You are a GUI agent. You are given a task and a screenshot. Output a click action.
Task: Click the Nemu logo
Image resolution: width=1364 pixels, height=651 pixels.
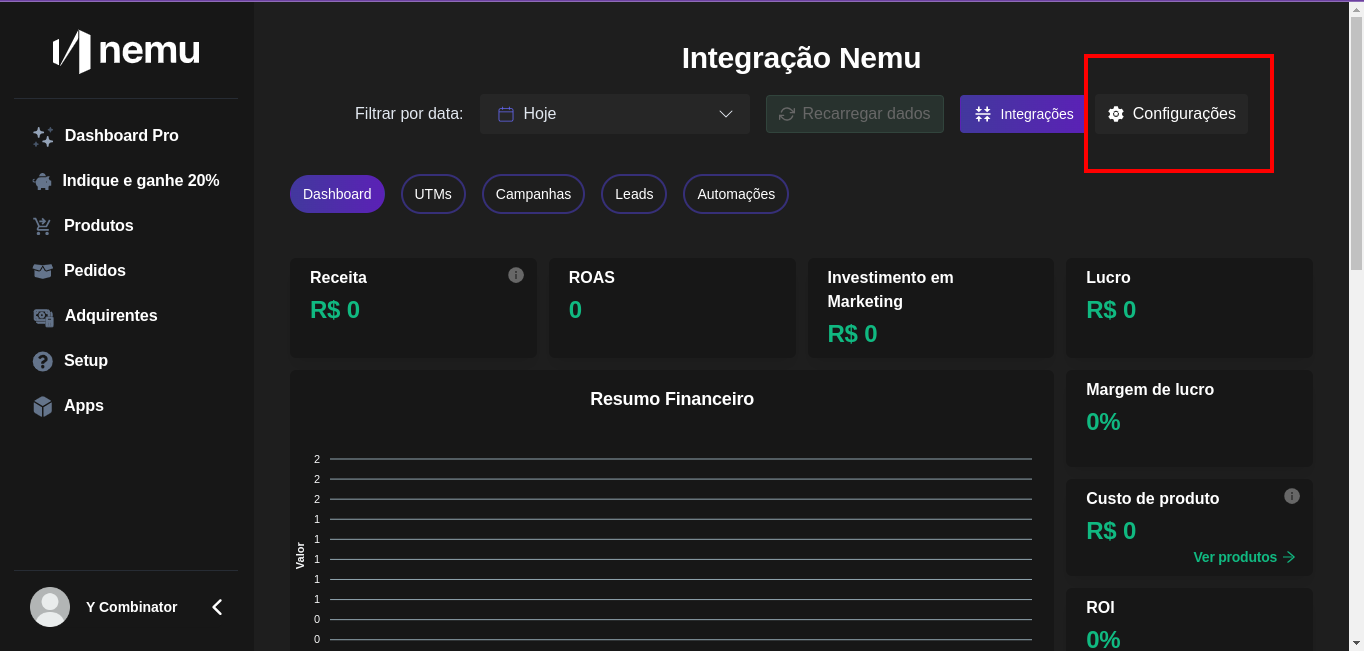[126, 51]
